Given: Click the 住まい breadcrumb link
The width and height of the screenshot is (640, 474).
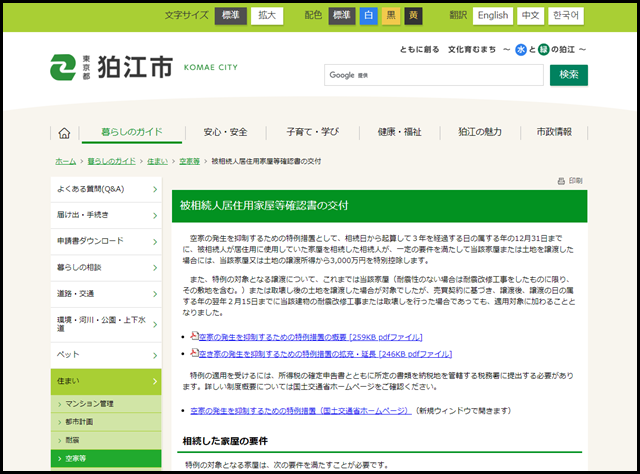Looking at the screenshot, I should 157,161.
